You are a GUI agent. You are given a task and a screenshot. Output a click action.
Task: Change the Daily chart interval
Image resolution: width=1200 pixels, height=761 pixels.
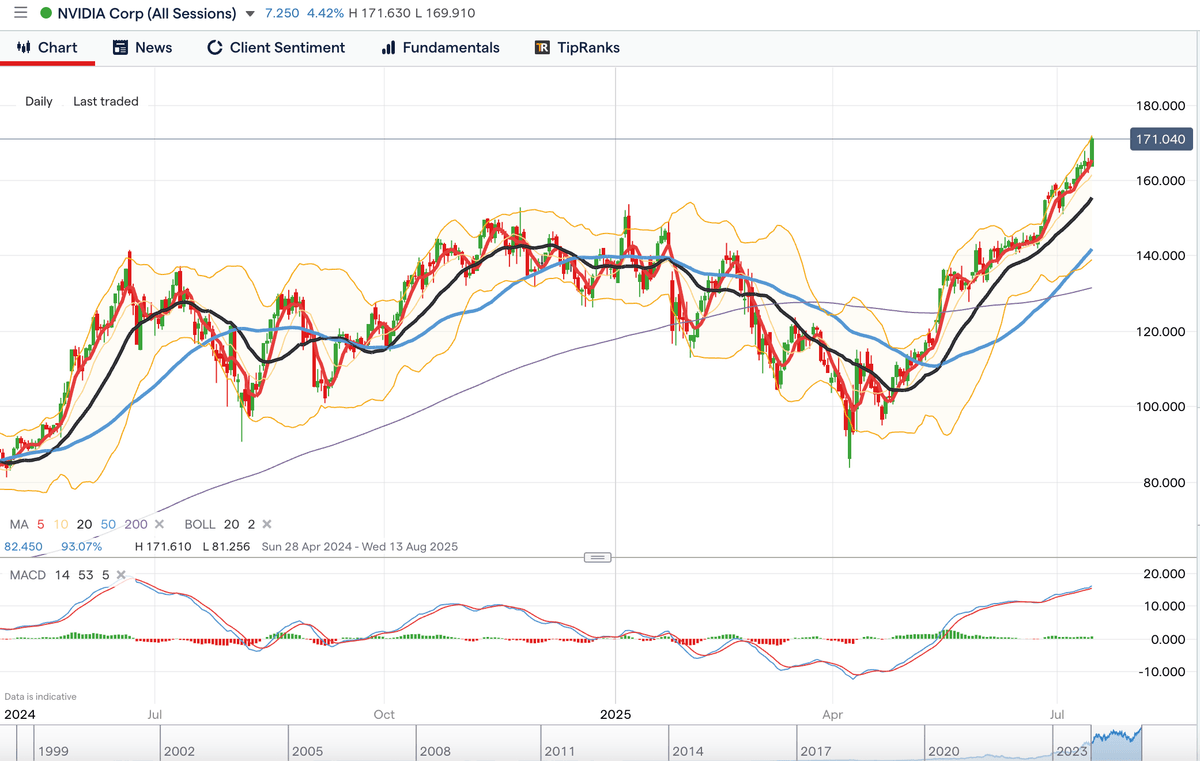pyautogui.click(x=39, y=101)
